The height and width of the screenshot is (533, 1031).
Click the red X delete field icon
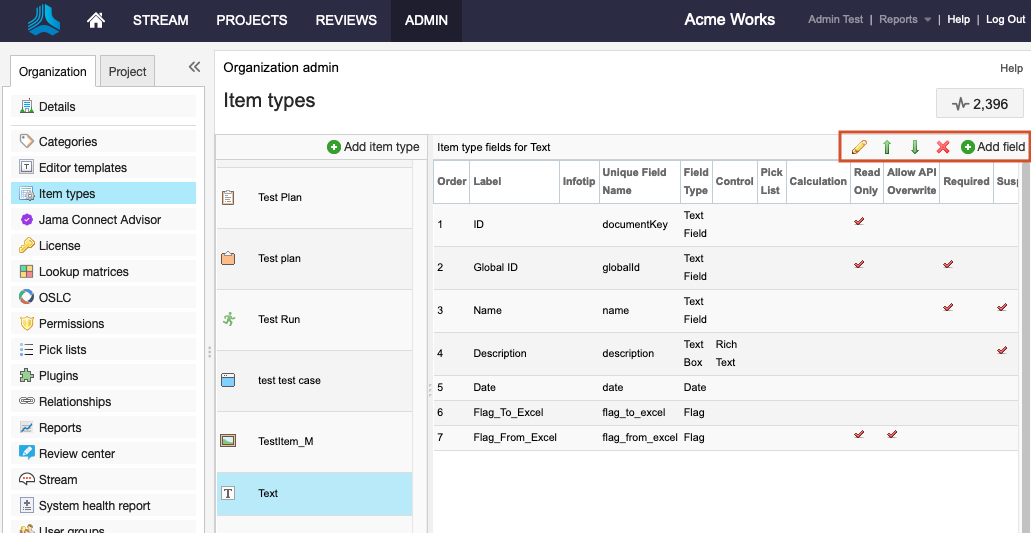point(943,147)
